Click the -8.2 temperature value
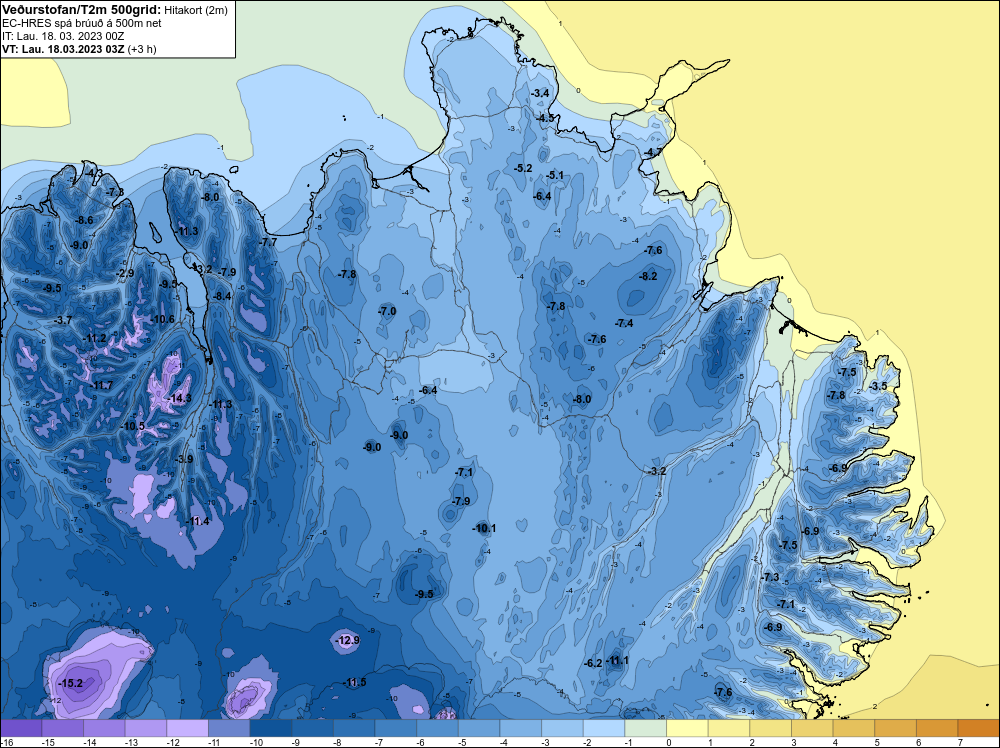The image size is (1000, 748). tap(647, 276)
